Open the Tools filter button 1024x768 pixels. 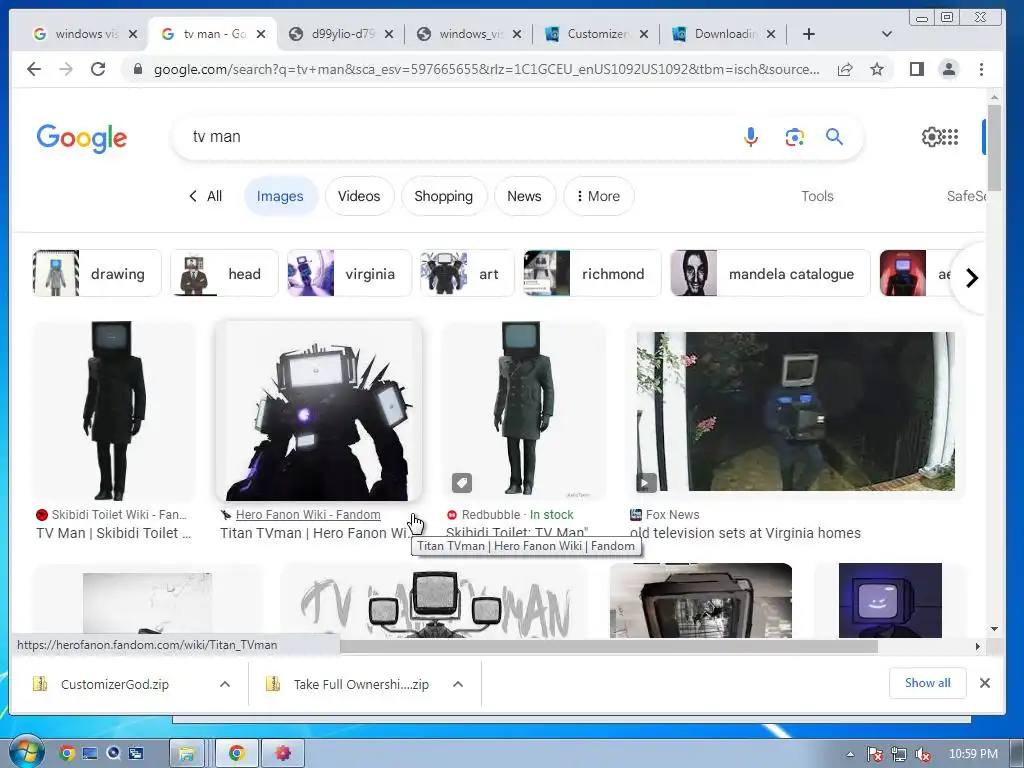tap(817, 196)
